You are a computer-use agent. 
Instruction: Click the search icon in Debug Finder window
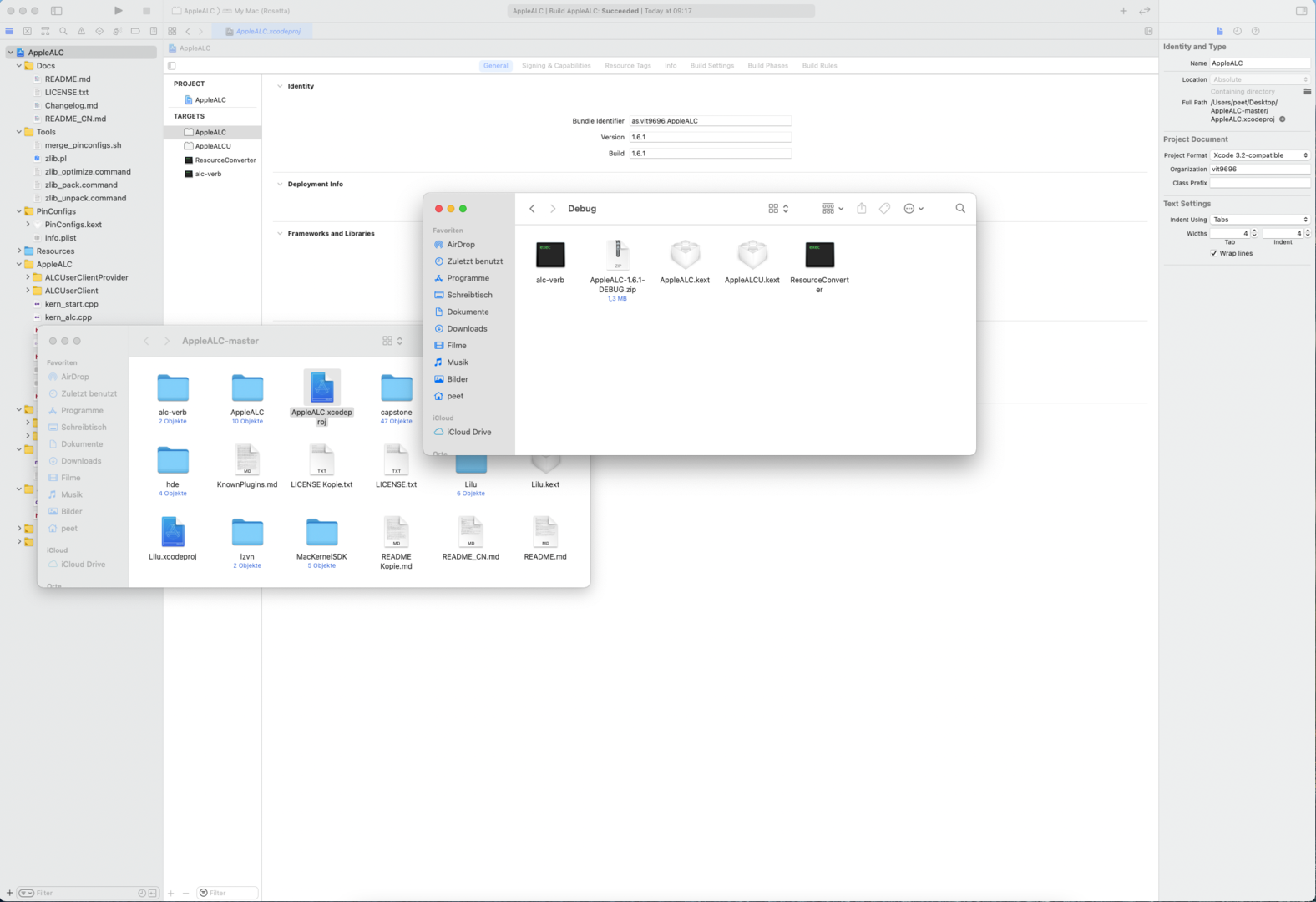click(x=960, y=209)
